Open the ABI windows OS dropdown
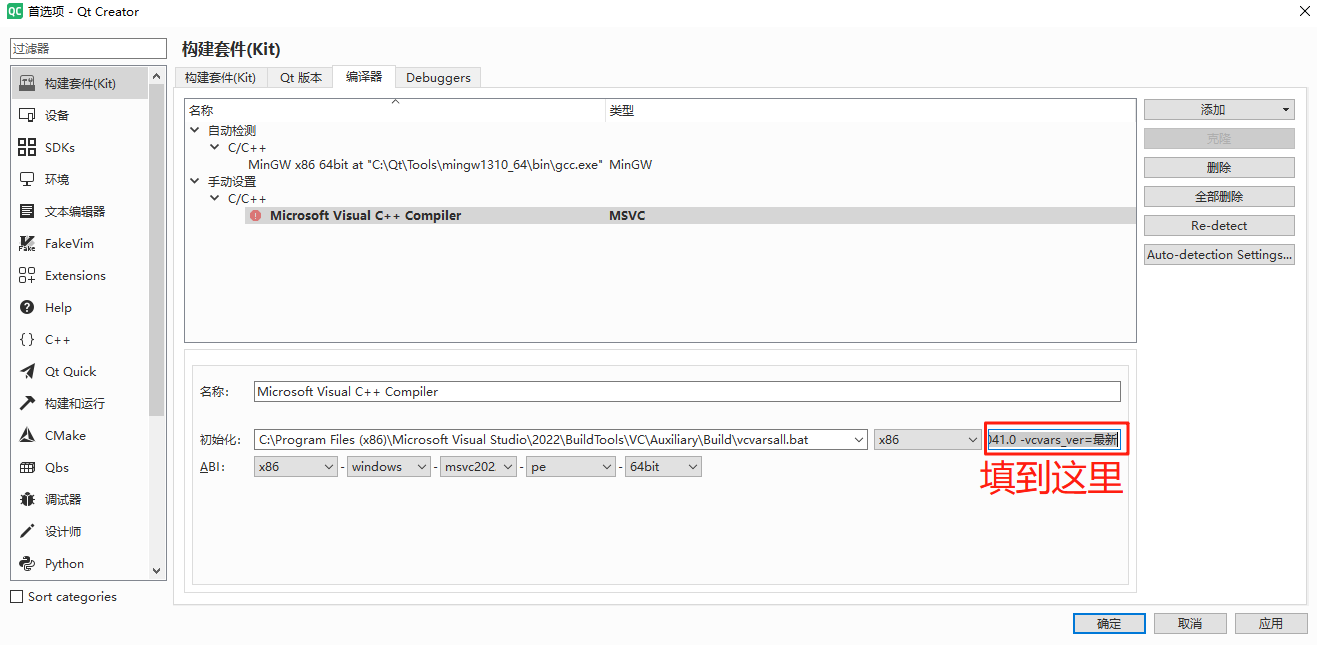This screenshot has height=645, width=1317. [x=389, y=467]
